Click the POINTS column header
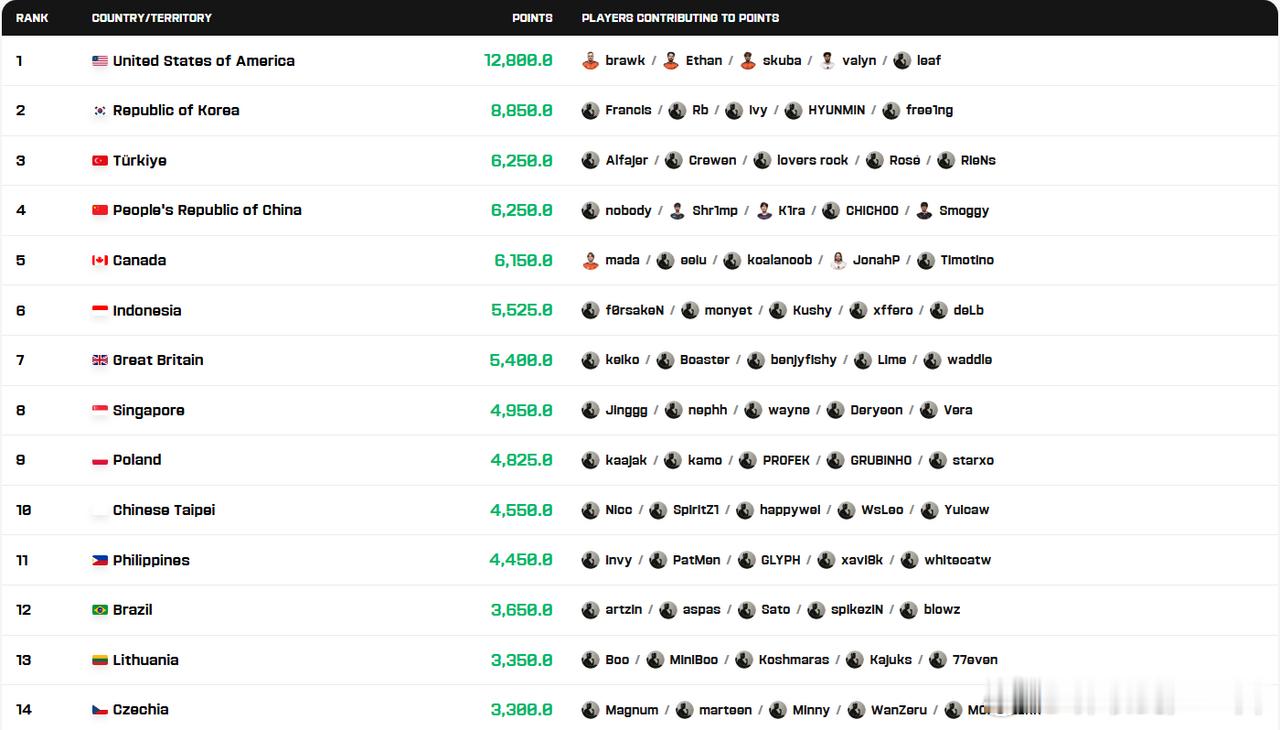The image size is (1280, 730). point(532,18)
